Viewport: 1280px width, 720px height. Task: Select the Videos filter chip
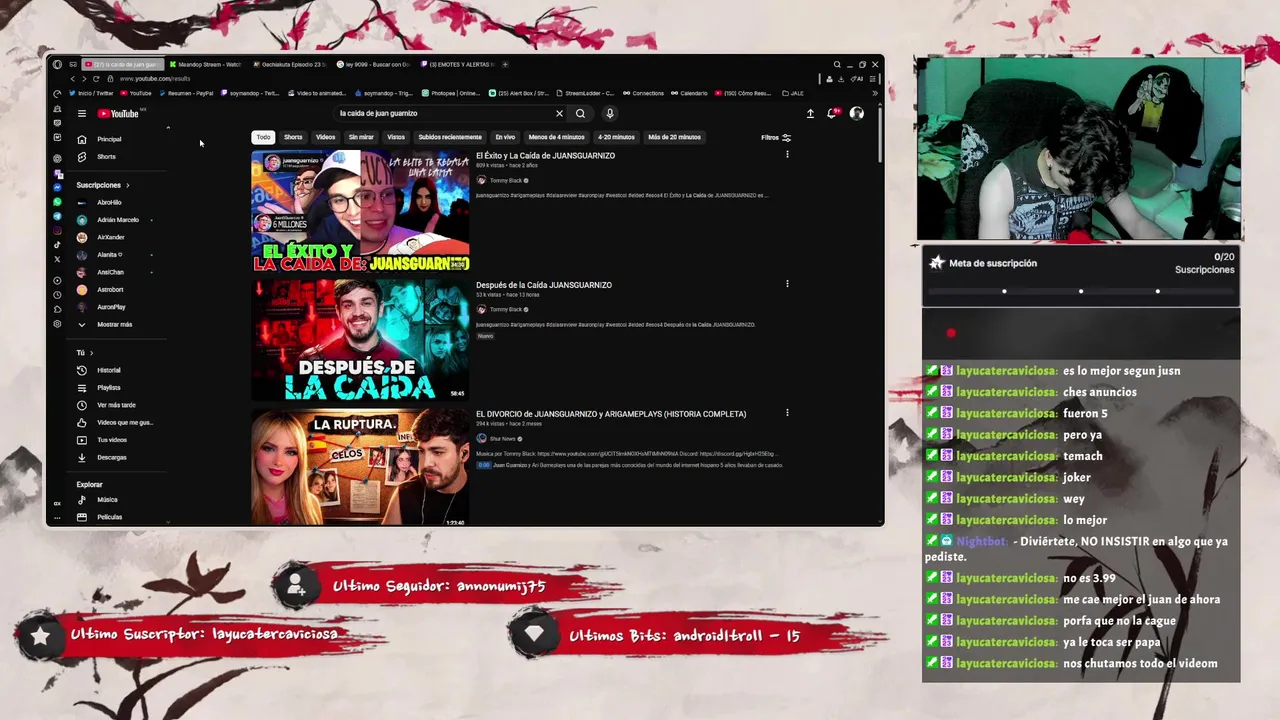tap(326, 137)
